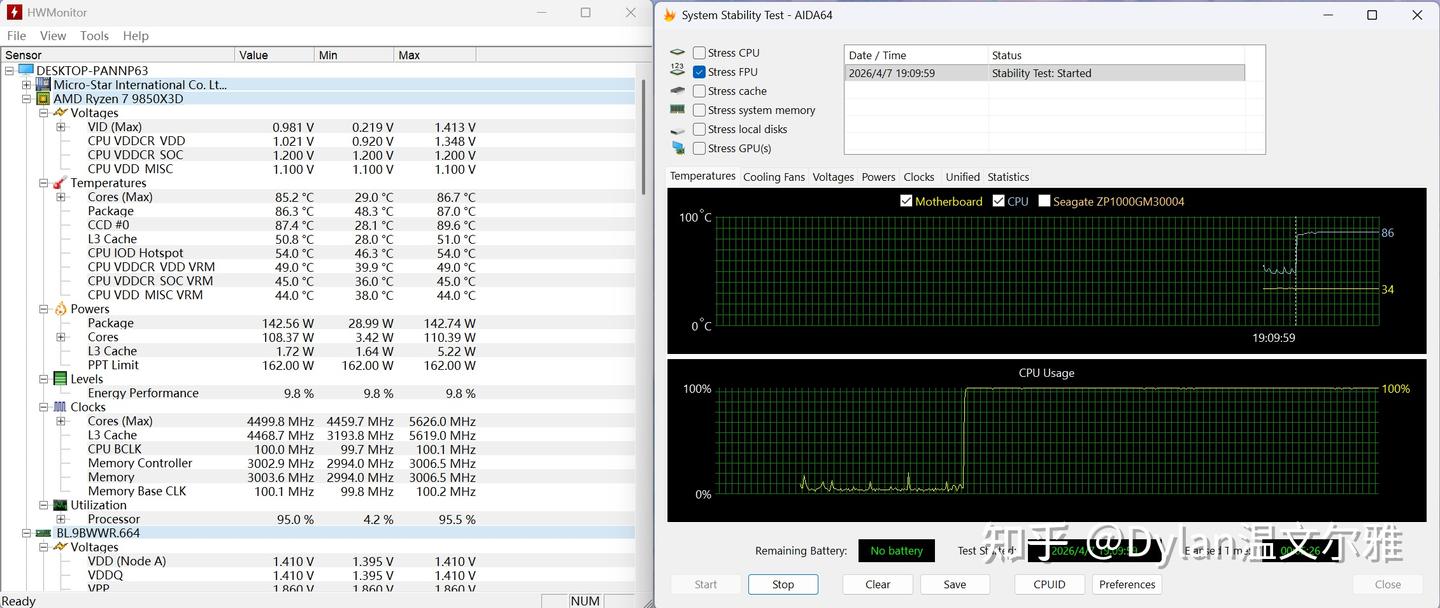Open the Clocks tab in AIDA64

(919, 177)
